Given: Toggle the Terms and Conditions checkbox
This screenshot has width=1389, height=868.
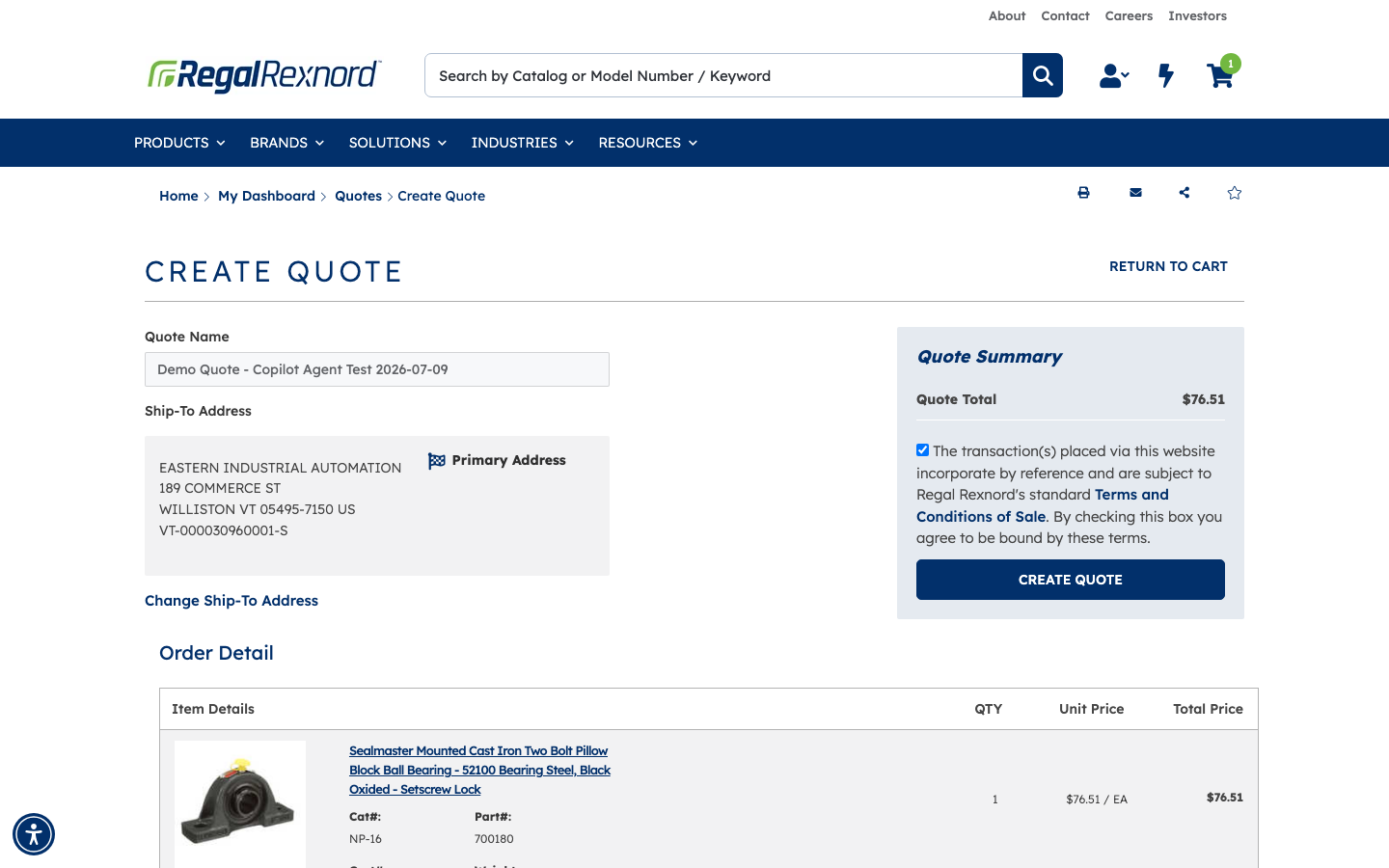Looking at the screenshot, I should (x=922, y=450).
